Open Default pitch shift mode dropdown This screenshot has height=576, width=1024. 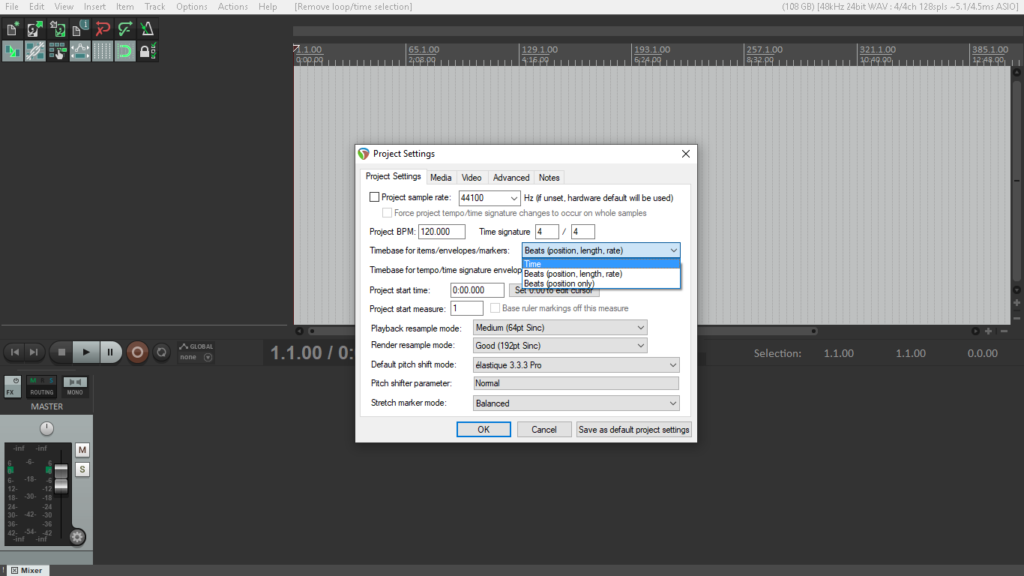(576, 365)
